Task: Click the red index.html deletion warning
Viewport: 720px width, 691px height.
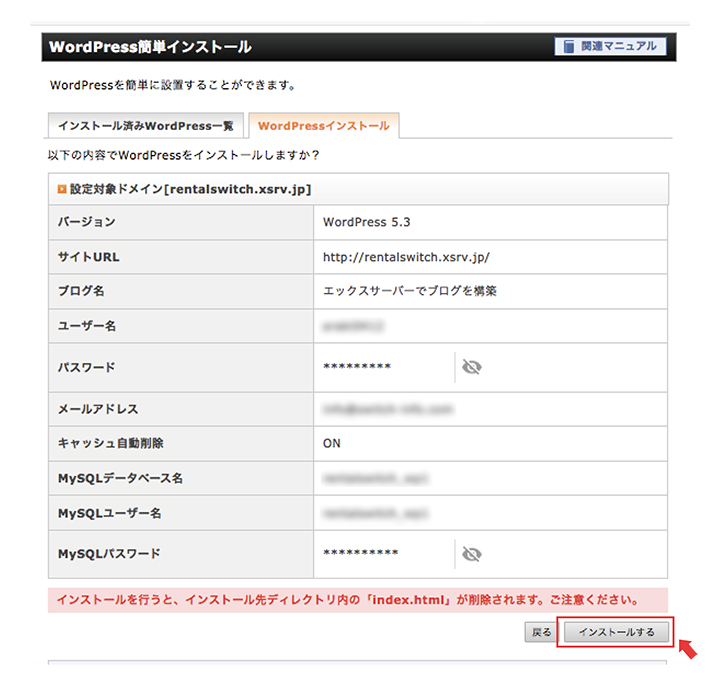Action: pos(358,600)
